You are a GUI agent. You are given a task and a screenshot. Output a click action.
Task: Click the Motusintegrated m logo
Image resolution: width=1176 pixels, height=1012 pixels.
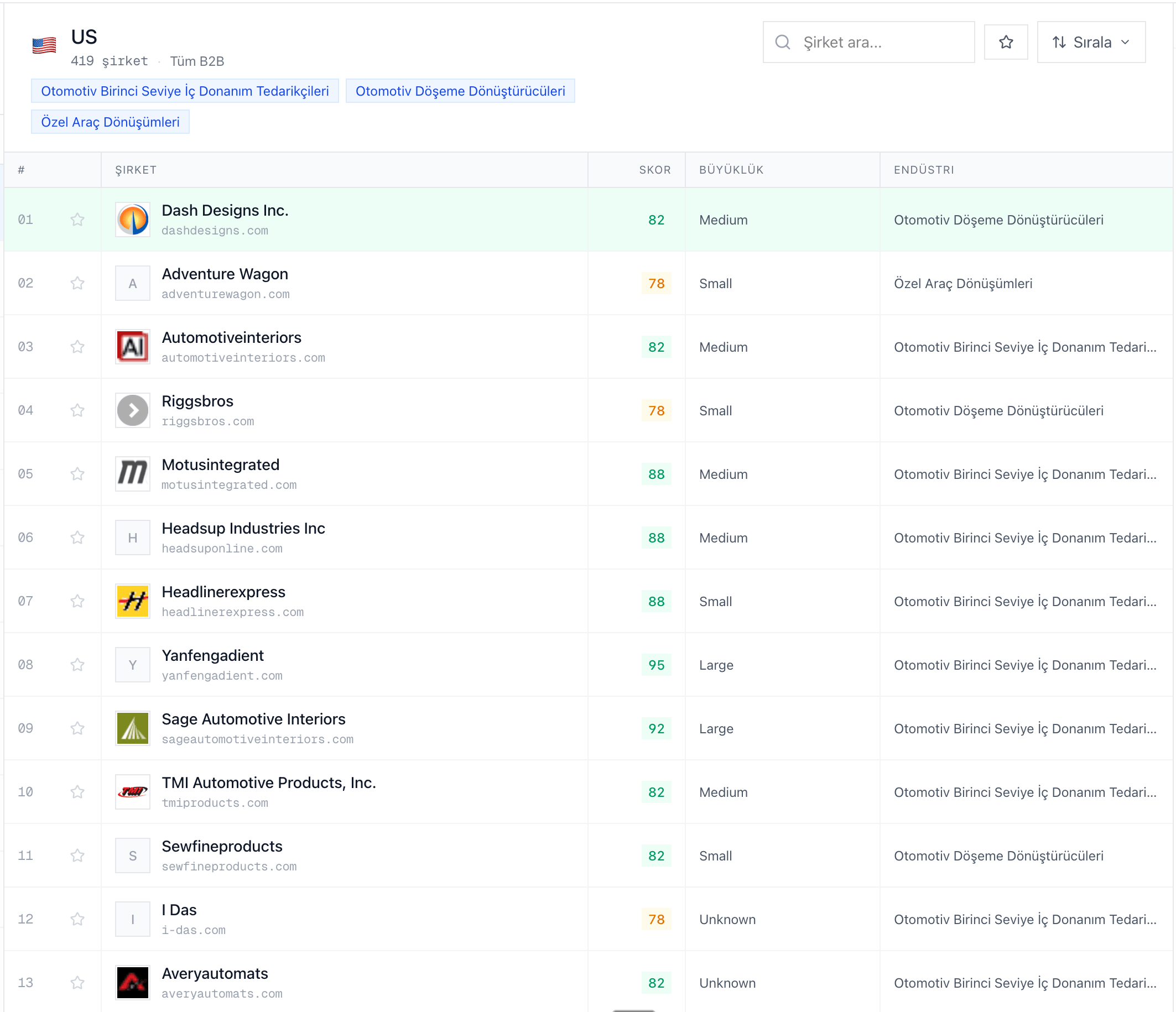[132, 474]
